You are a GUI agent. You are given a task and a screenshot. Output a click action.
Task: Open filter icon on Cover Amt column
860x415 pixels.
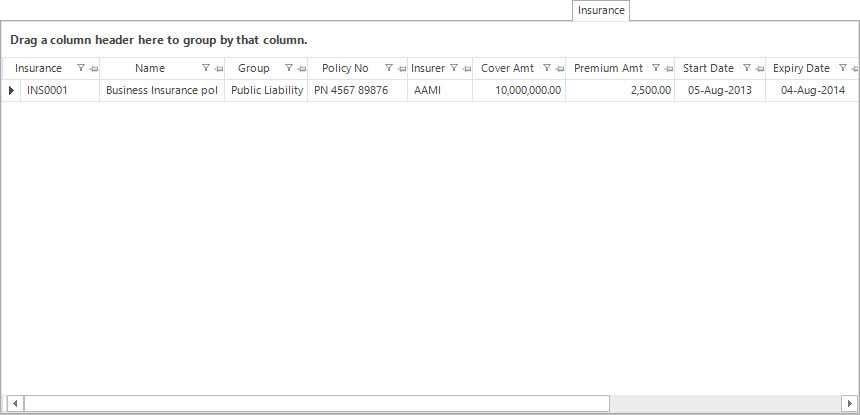pyautogui.click(x=546, y=68)
